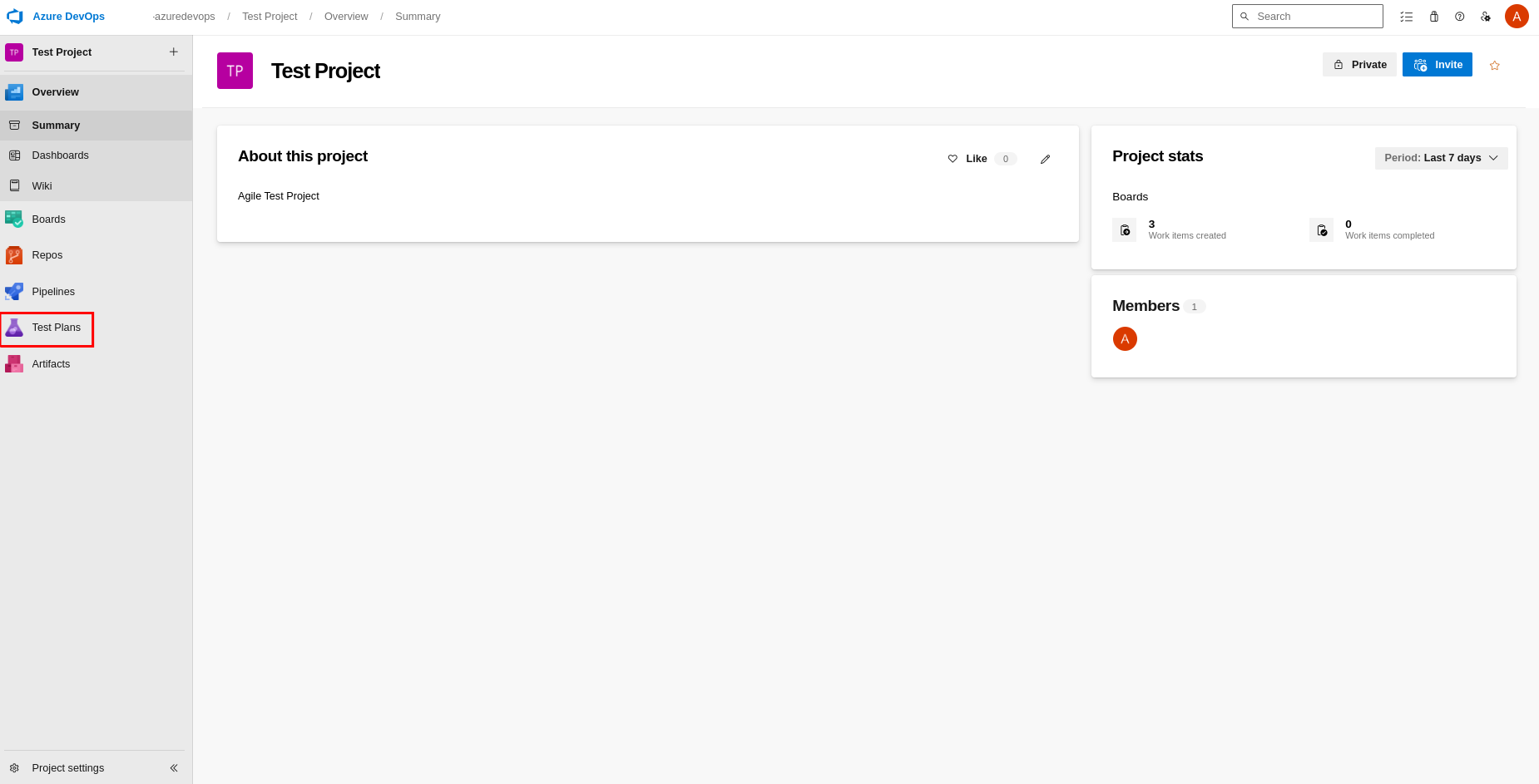Open the Test Plans flask icon

click(x=14, y=328)
